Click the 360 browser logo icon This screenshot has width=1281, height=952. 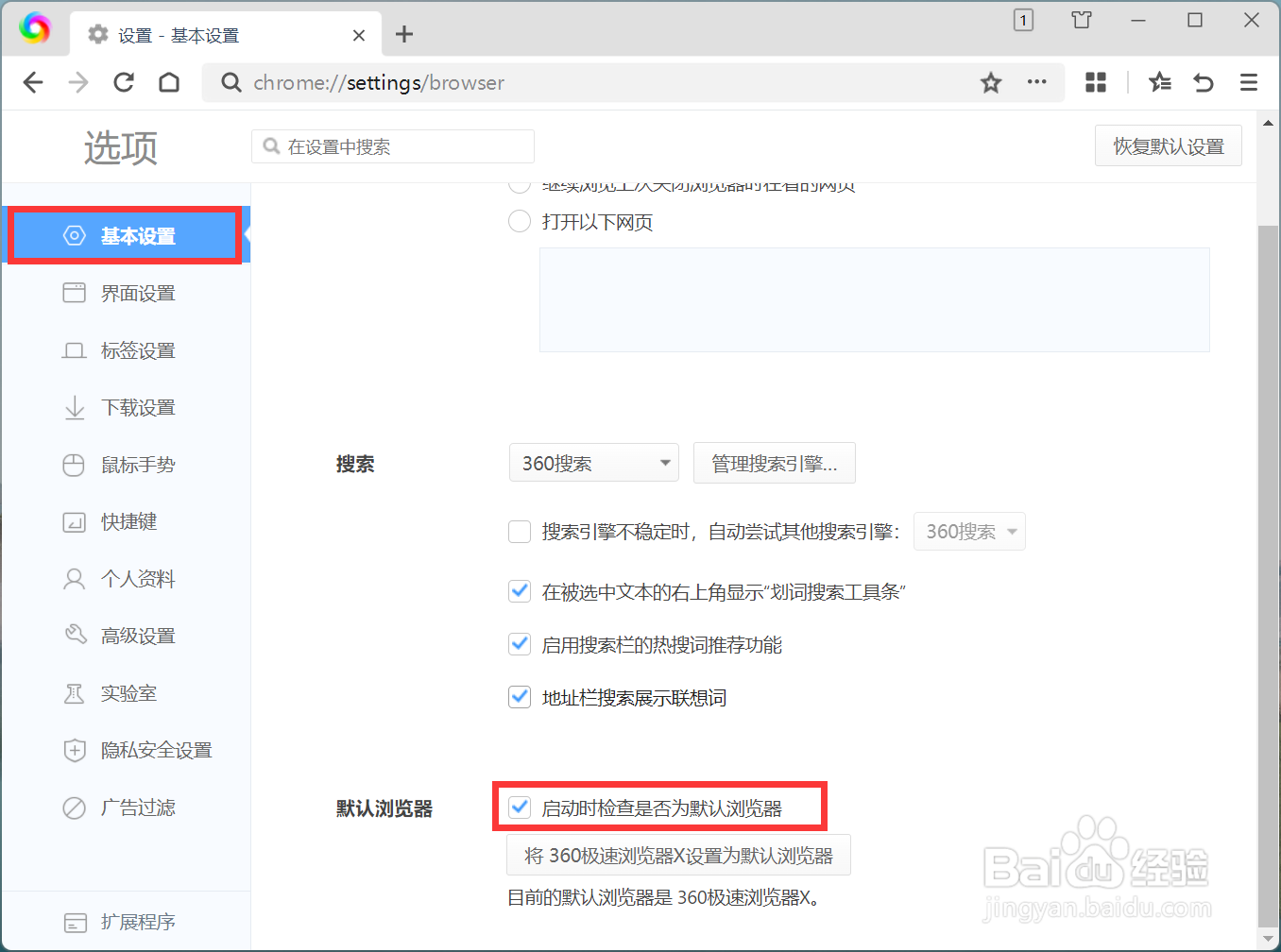coord(35,28)
